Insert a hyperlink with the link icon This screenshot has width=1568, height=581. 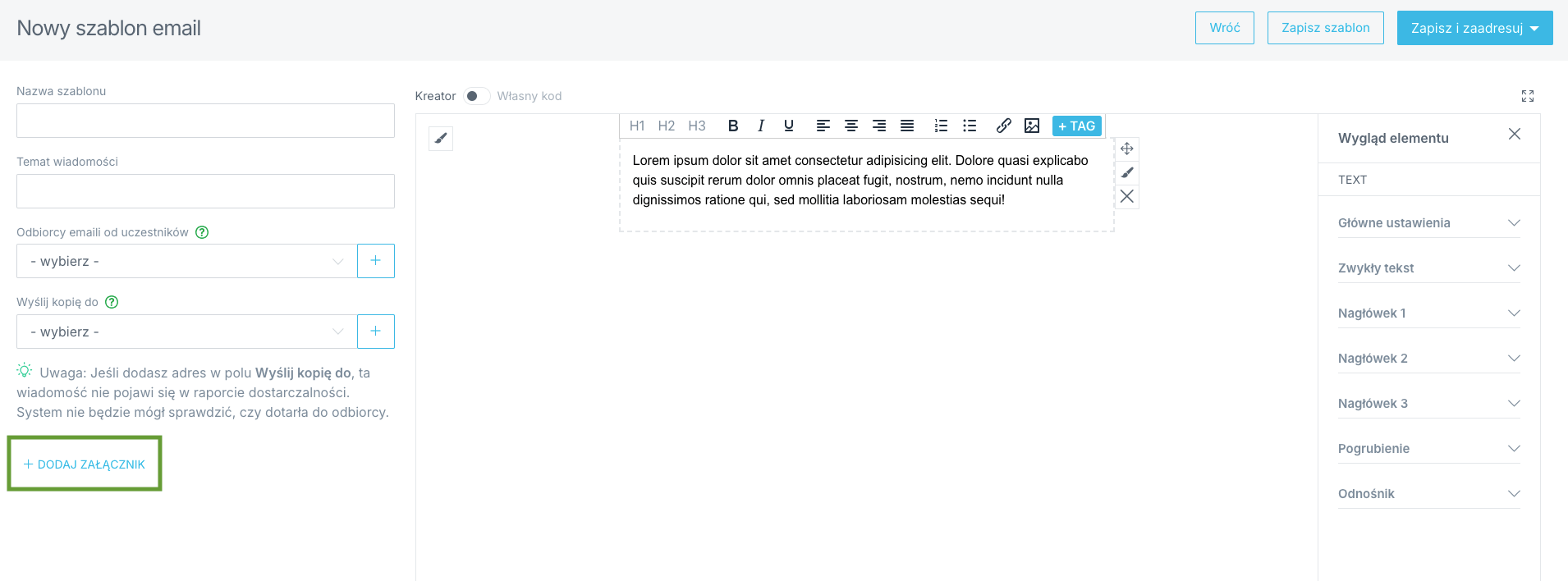(1003, 126)
